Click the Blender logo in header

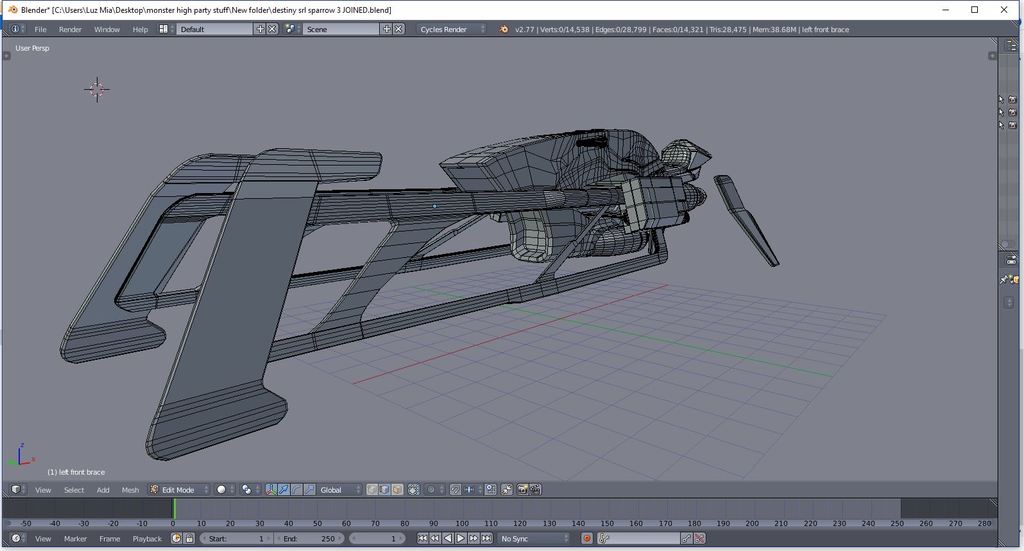pos(503,29)
